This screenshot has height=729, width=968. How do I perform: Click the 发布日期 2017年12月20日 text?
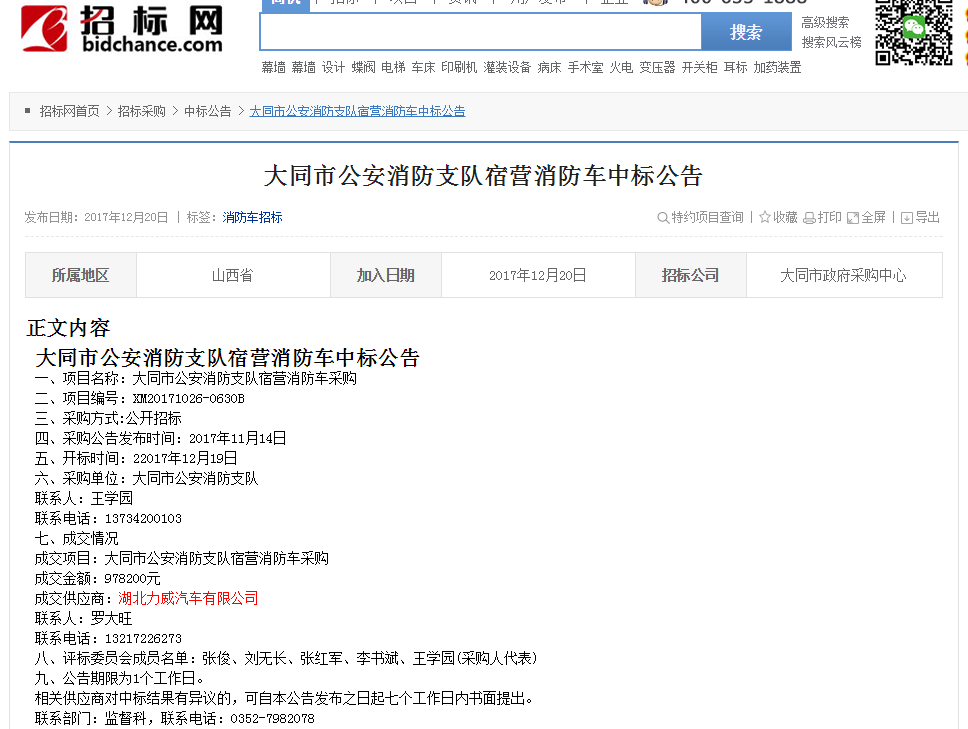pos(96,217)
